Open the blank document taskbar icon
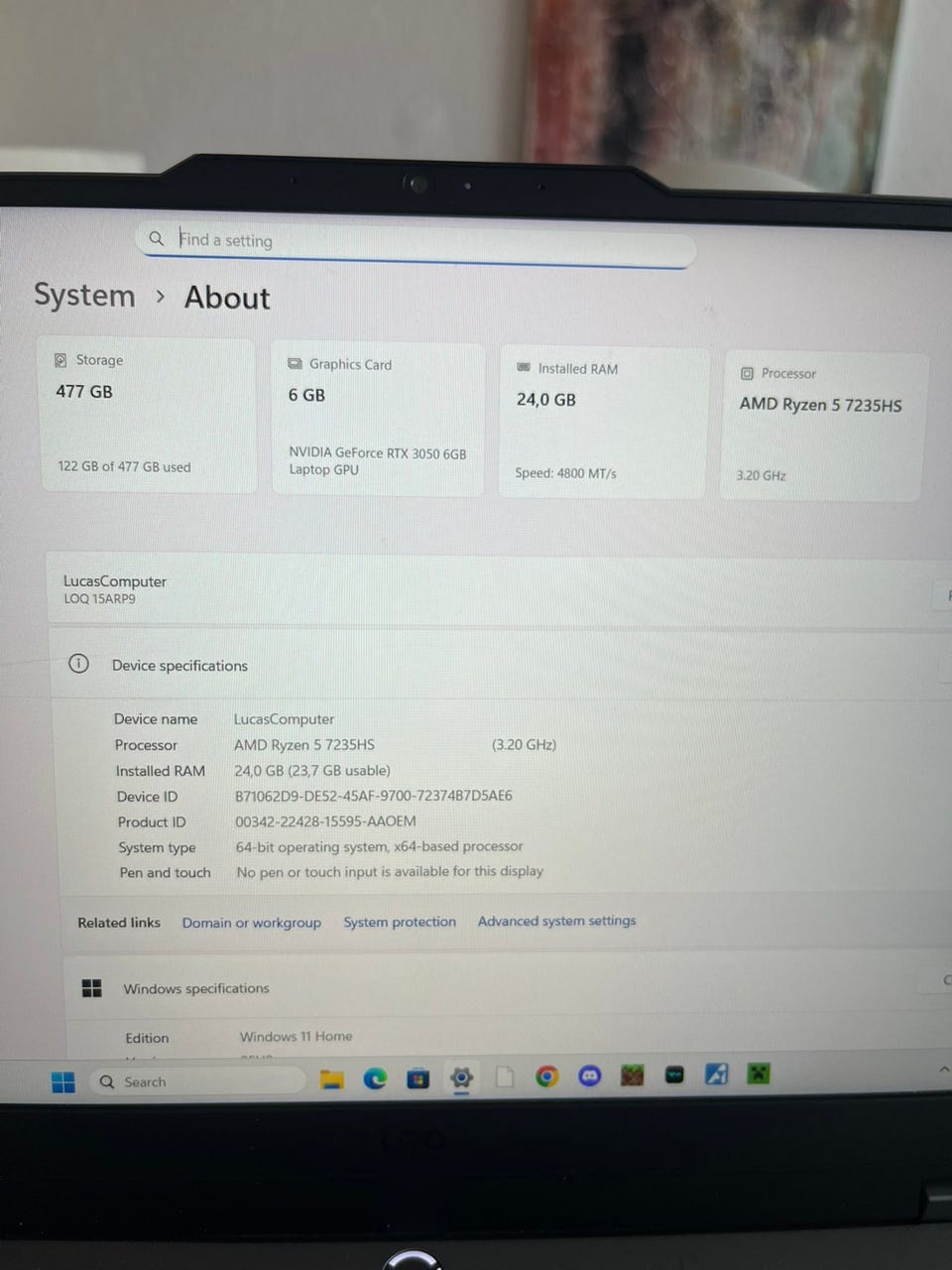The width and height of the screenshot is (952, 1270). [x=505, y=1077]
